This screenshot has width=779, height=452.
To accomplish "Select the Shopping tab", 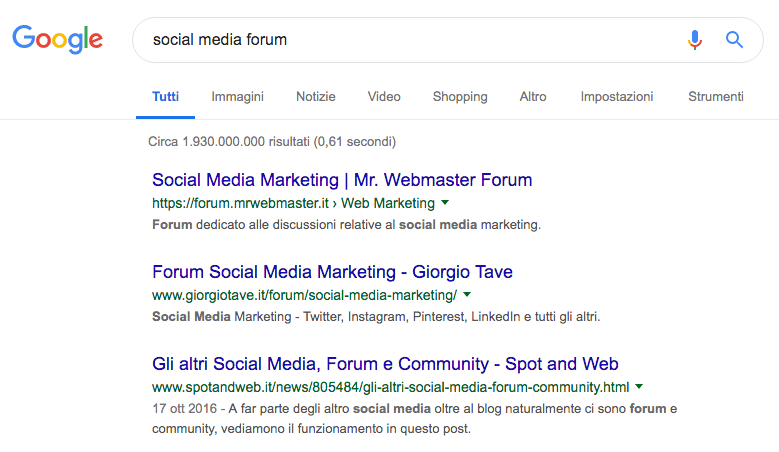I will click(460, 96).
